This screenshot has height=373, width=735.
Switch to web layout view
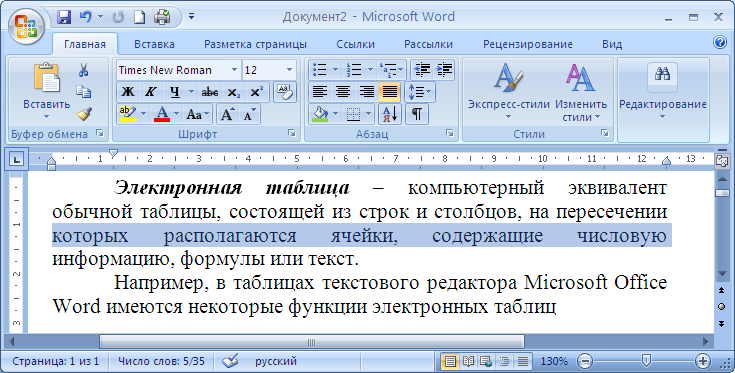coord(486,361)
